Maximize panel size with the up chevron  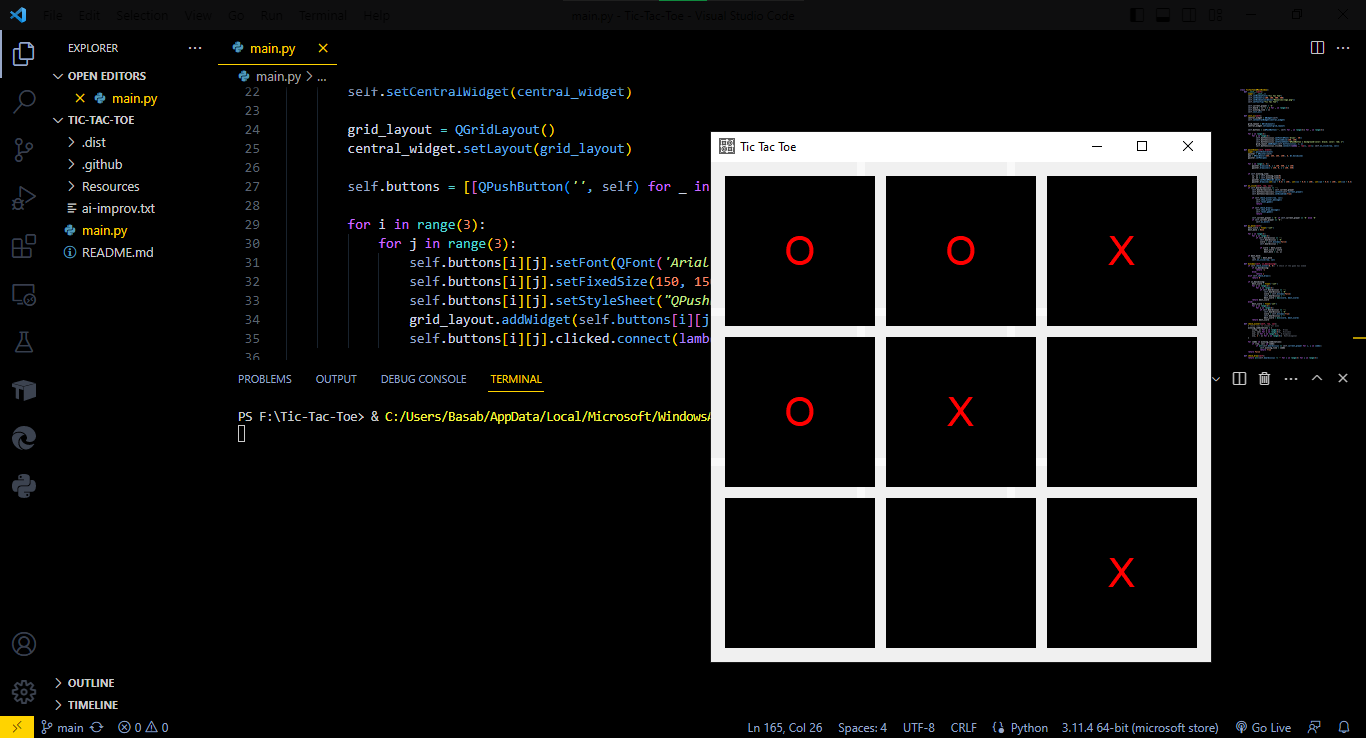[1317, 378]
